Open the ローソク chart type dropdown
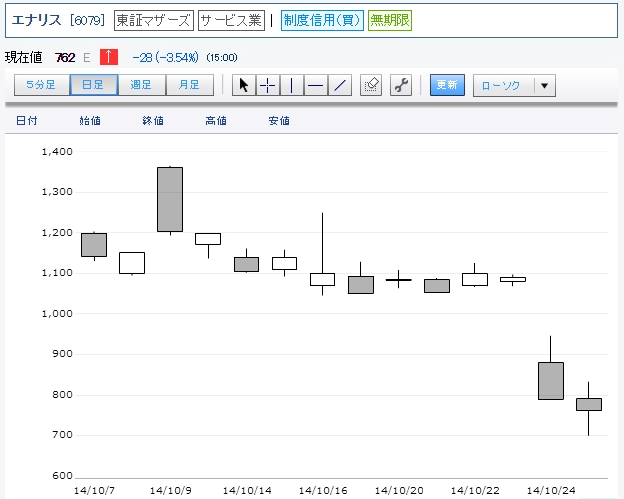The height and width of the screenshot is (499, 624). coord(502,85)
